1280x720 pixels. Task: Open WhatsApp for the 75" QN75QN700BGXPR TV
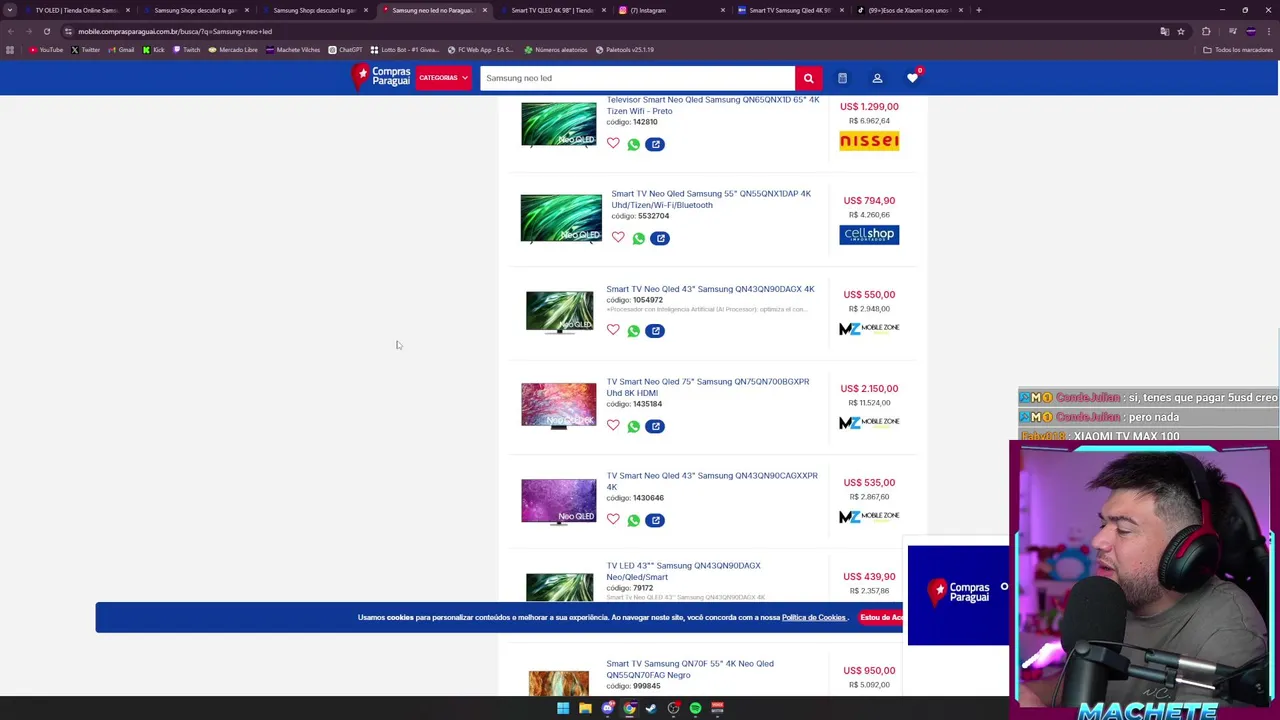634,426
